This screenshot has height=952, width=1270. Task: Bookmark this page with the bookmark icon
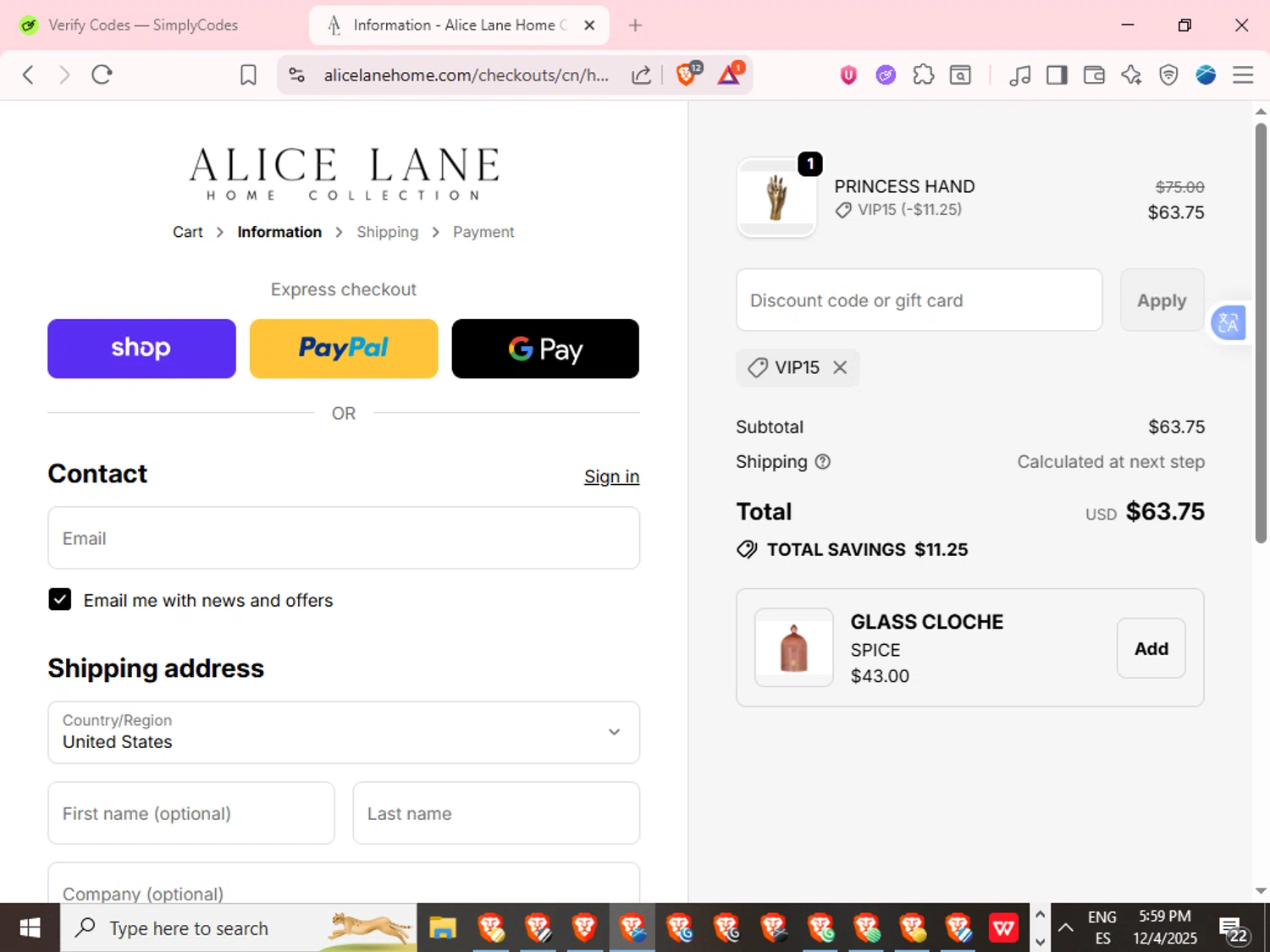tap(248, 75)
